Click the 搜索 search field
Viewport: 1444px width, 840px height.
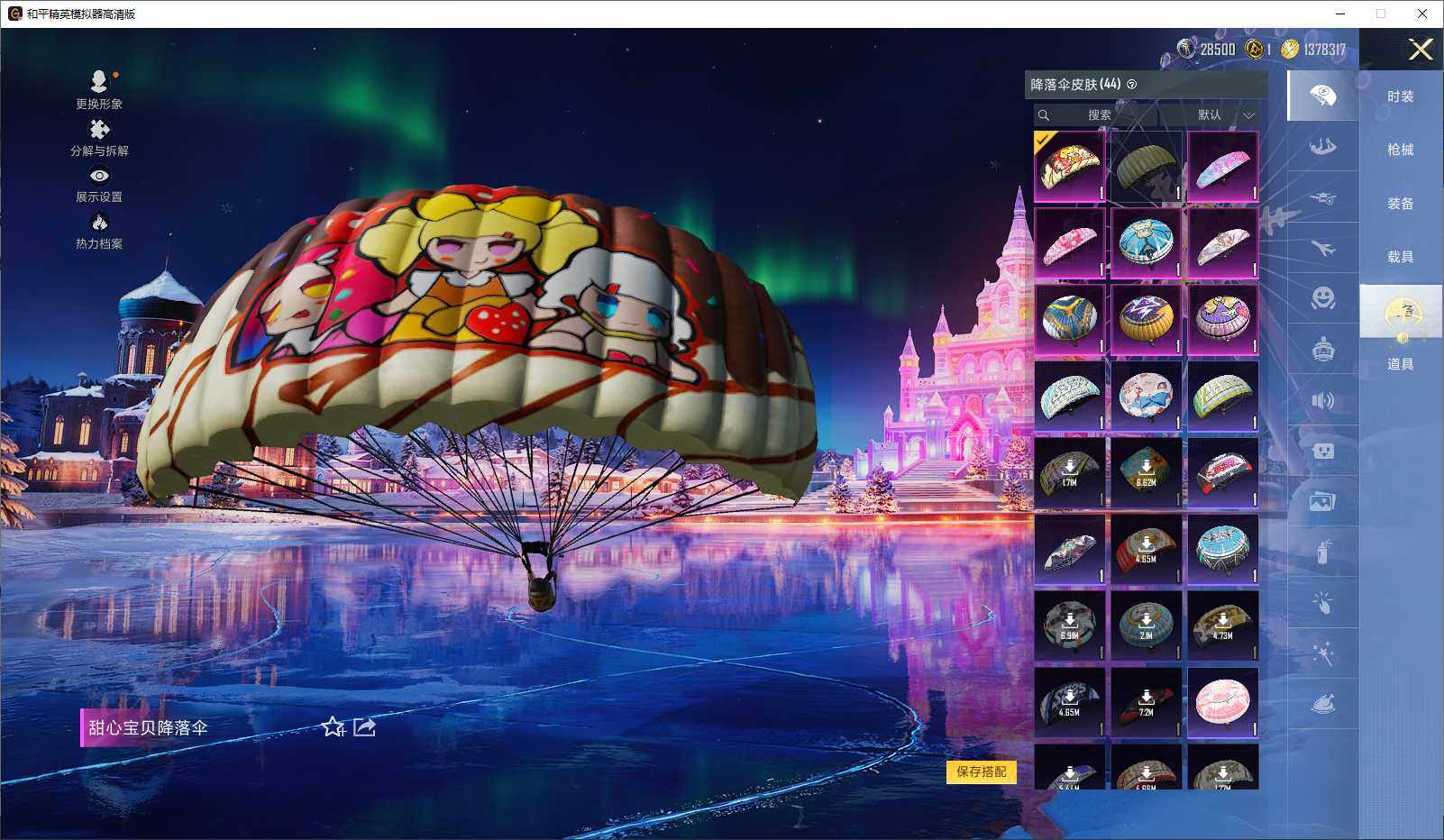(1098, 115)
